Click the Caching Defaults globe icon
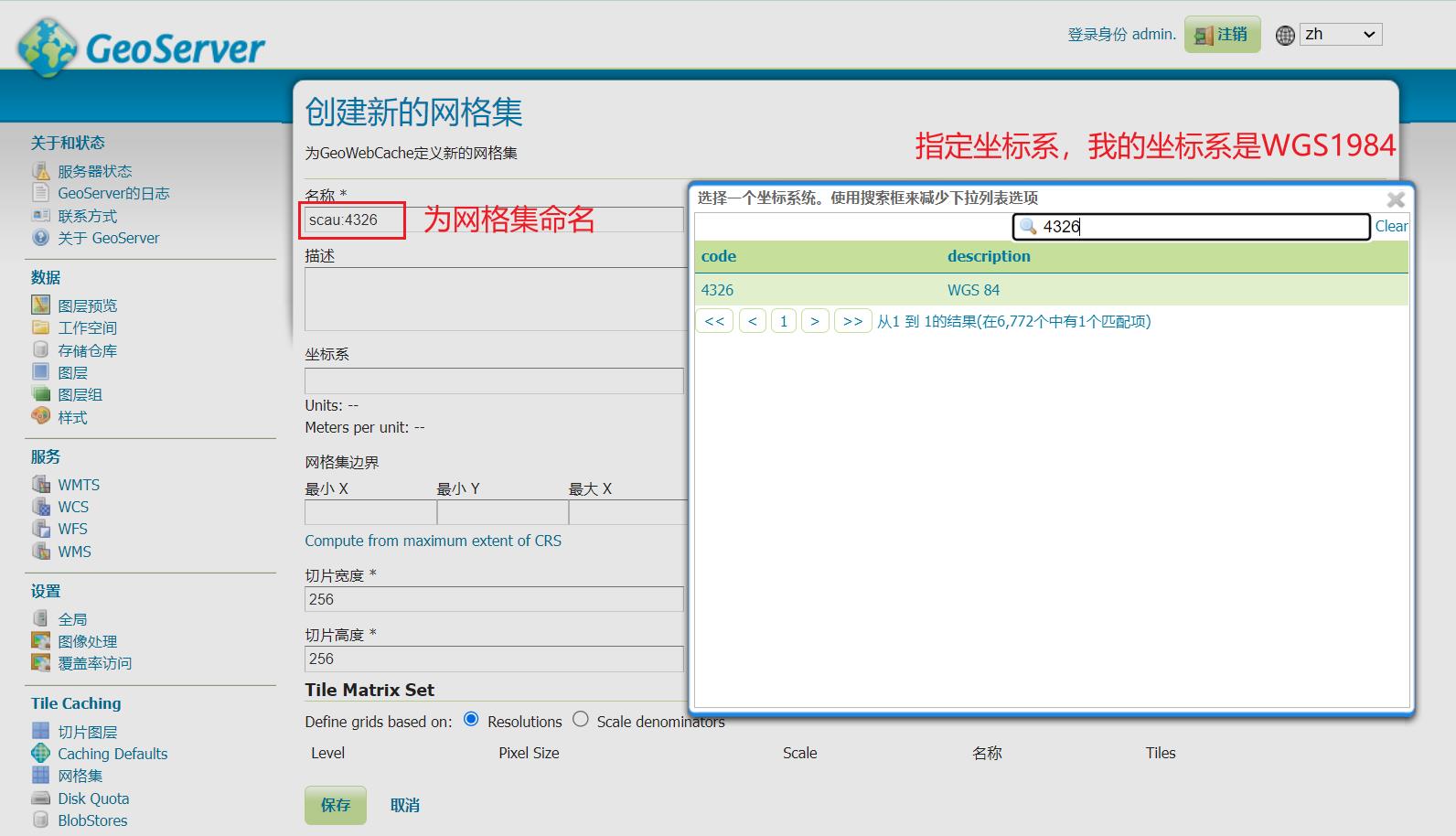1456x836 pixels. tap(41, 754)
